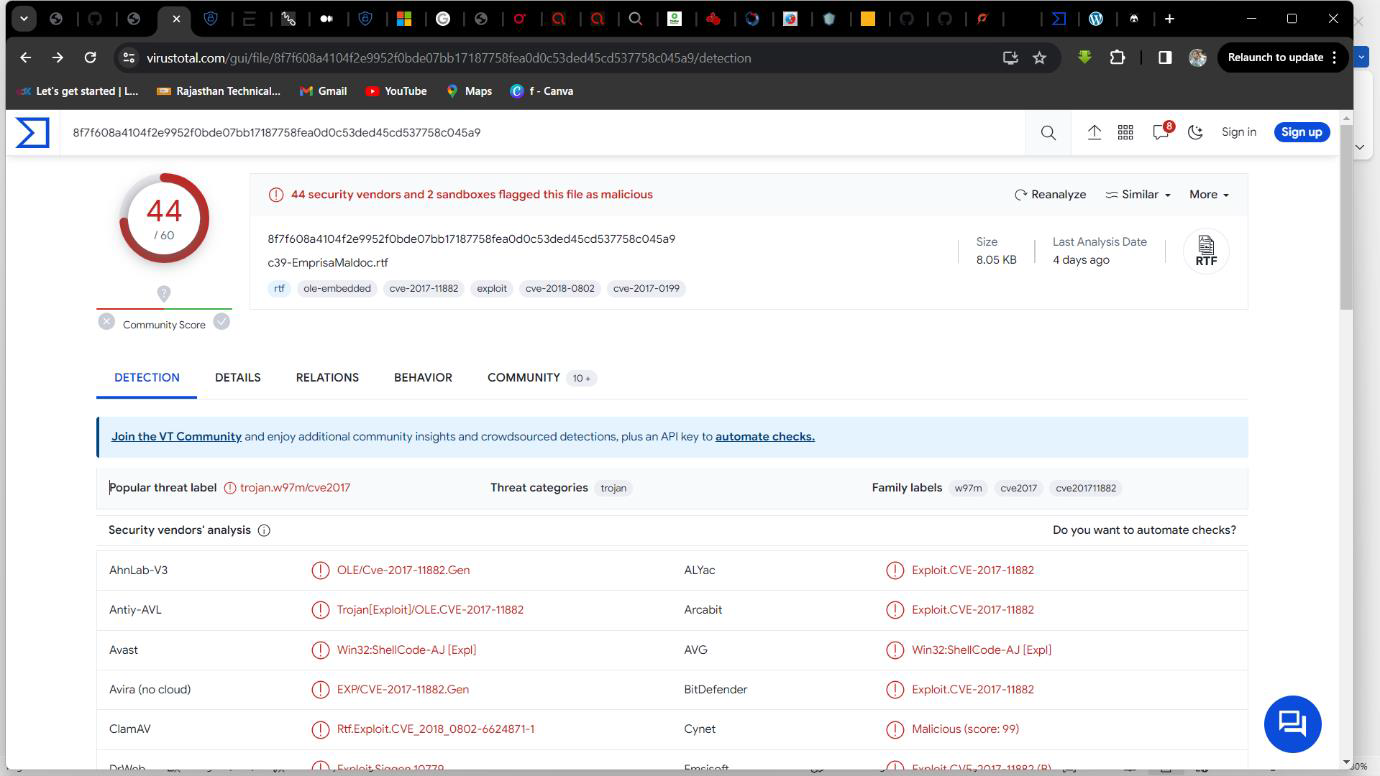The image size is (1380, 776).
Task: Click info icon beside Security vendors' analysis
Action: 264,530
